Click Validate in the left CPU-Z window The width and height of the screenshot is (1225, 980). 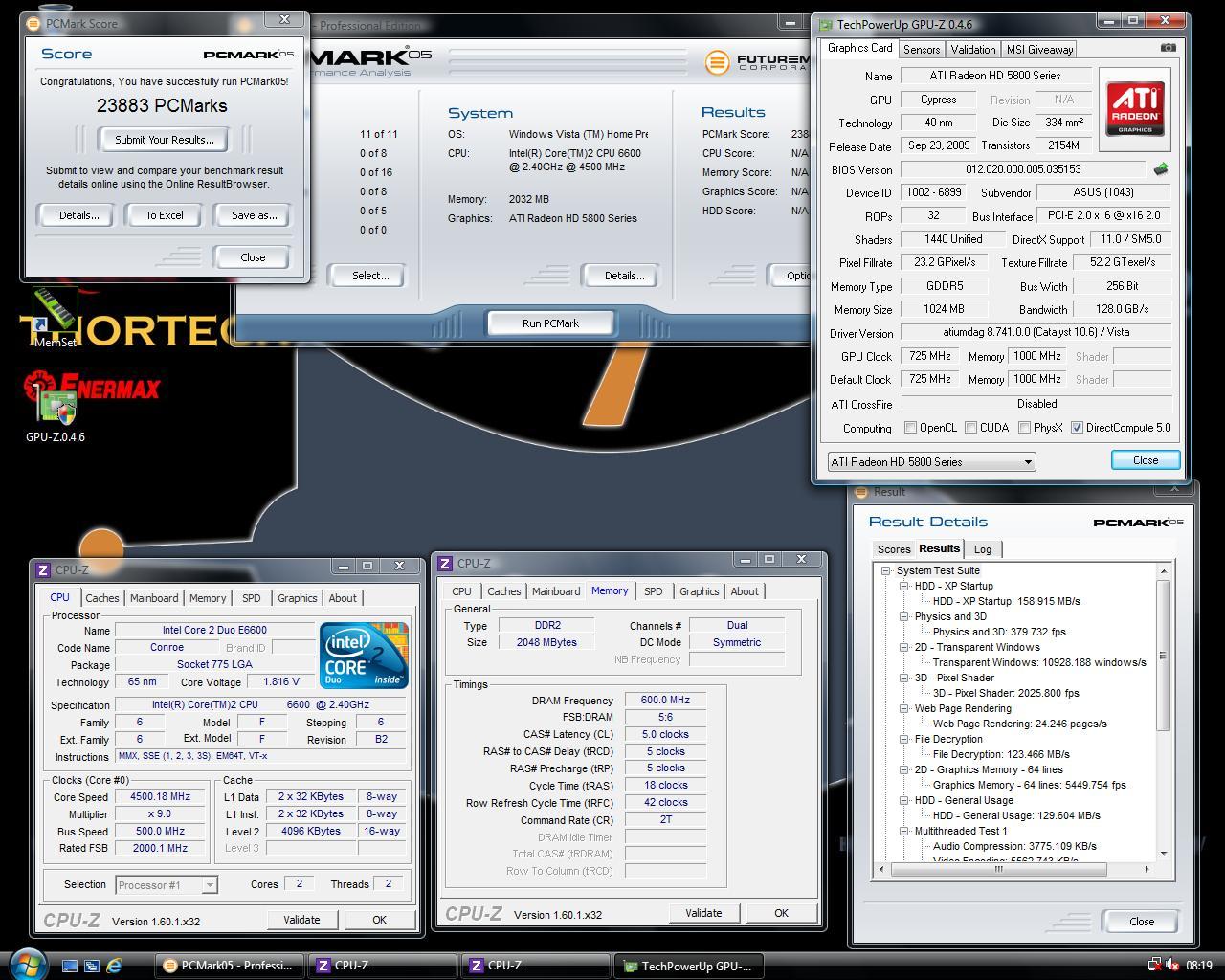pyautogui.click(x=301, y=920)
